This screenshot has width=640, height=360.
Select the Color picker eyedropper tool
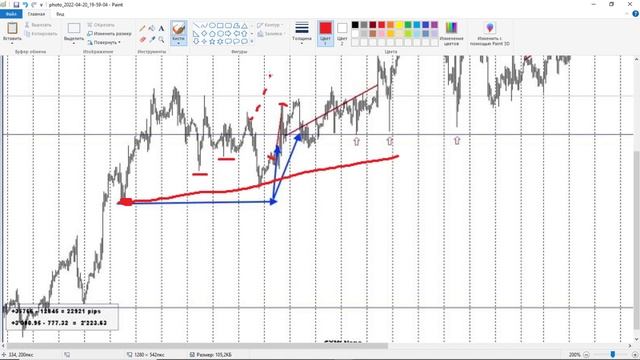[x=152, y=39]
